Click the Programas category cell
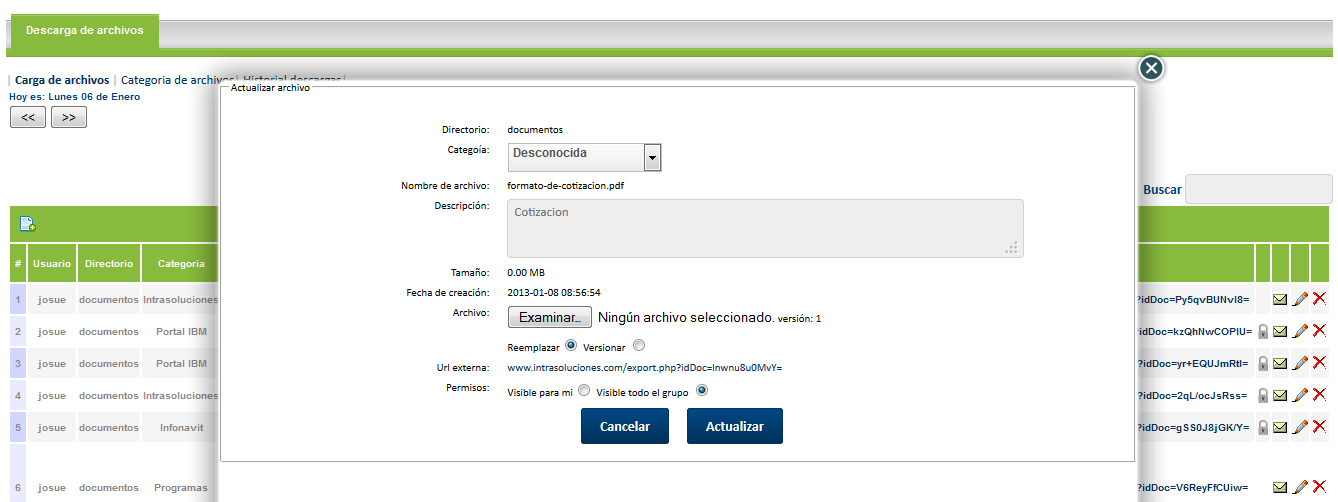1338x502 pixels. [180, 487]
